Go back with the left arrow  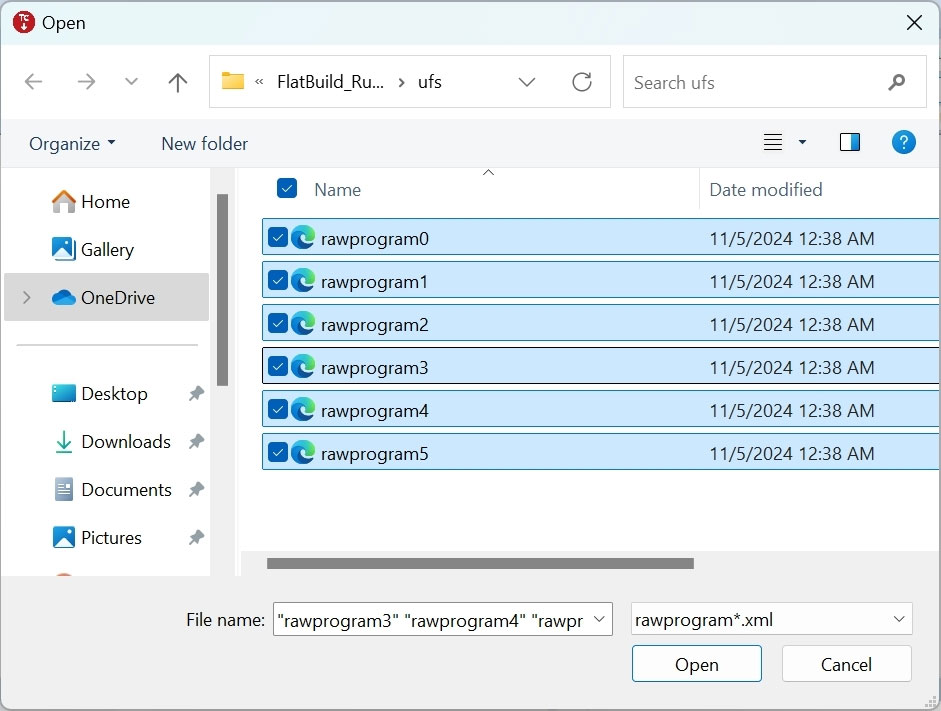(x=34, y=82)
